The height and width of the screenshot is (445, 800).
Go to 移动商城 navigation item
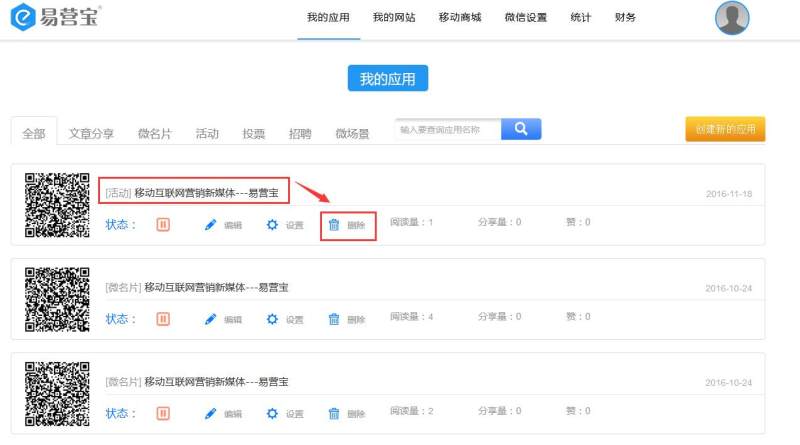coord(460,17)
